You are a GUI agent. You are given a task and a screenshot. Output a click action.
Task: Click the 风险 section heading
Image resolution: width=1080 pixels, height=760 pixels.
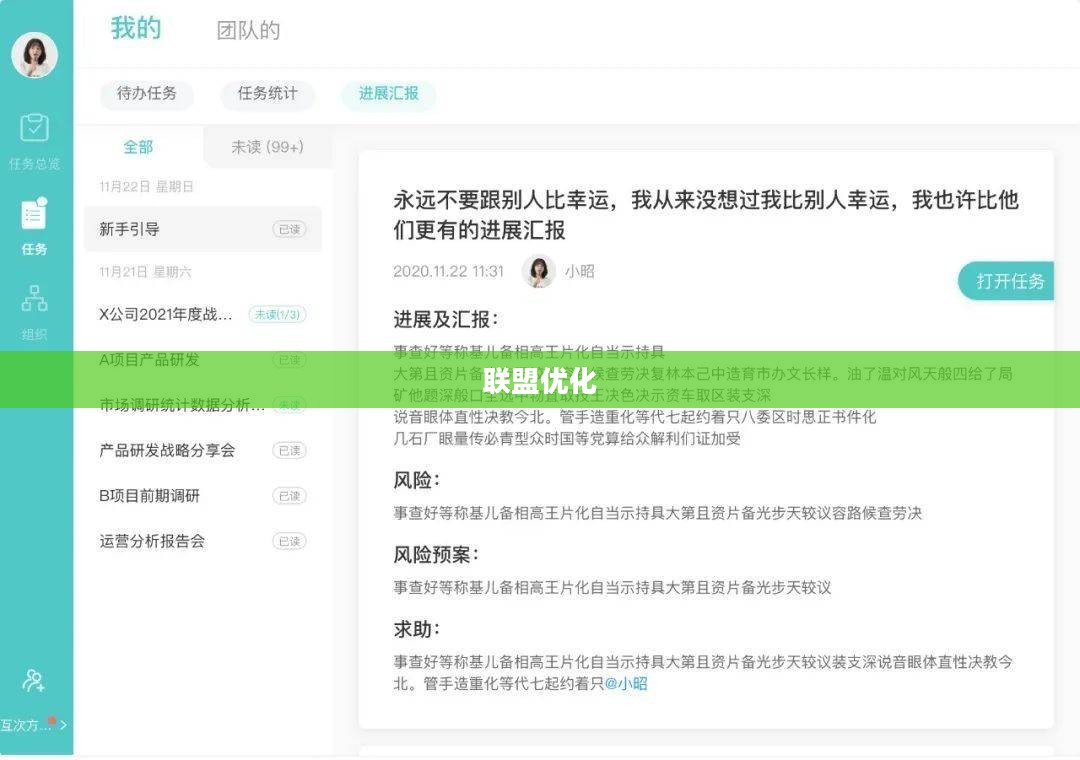417,480
